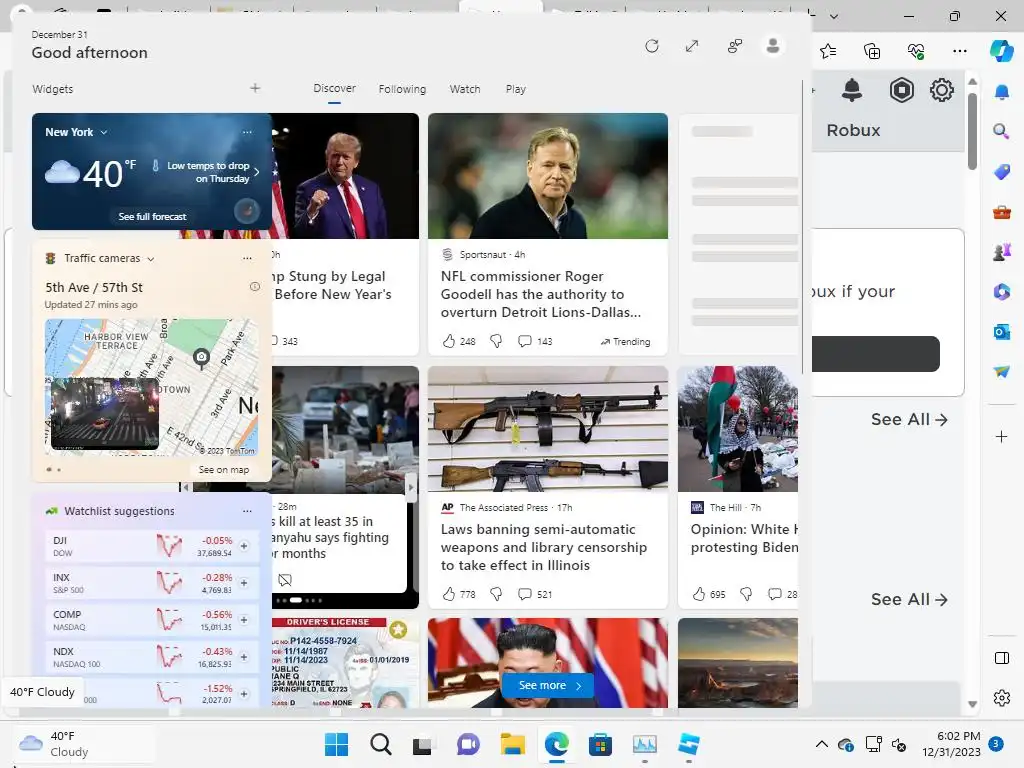Open NFL commissioner Roger Goodell headline
The height and width of the screenshot is (768, 1024).
541,294
